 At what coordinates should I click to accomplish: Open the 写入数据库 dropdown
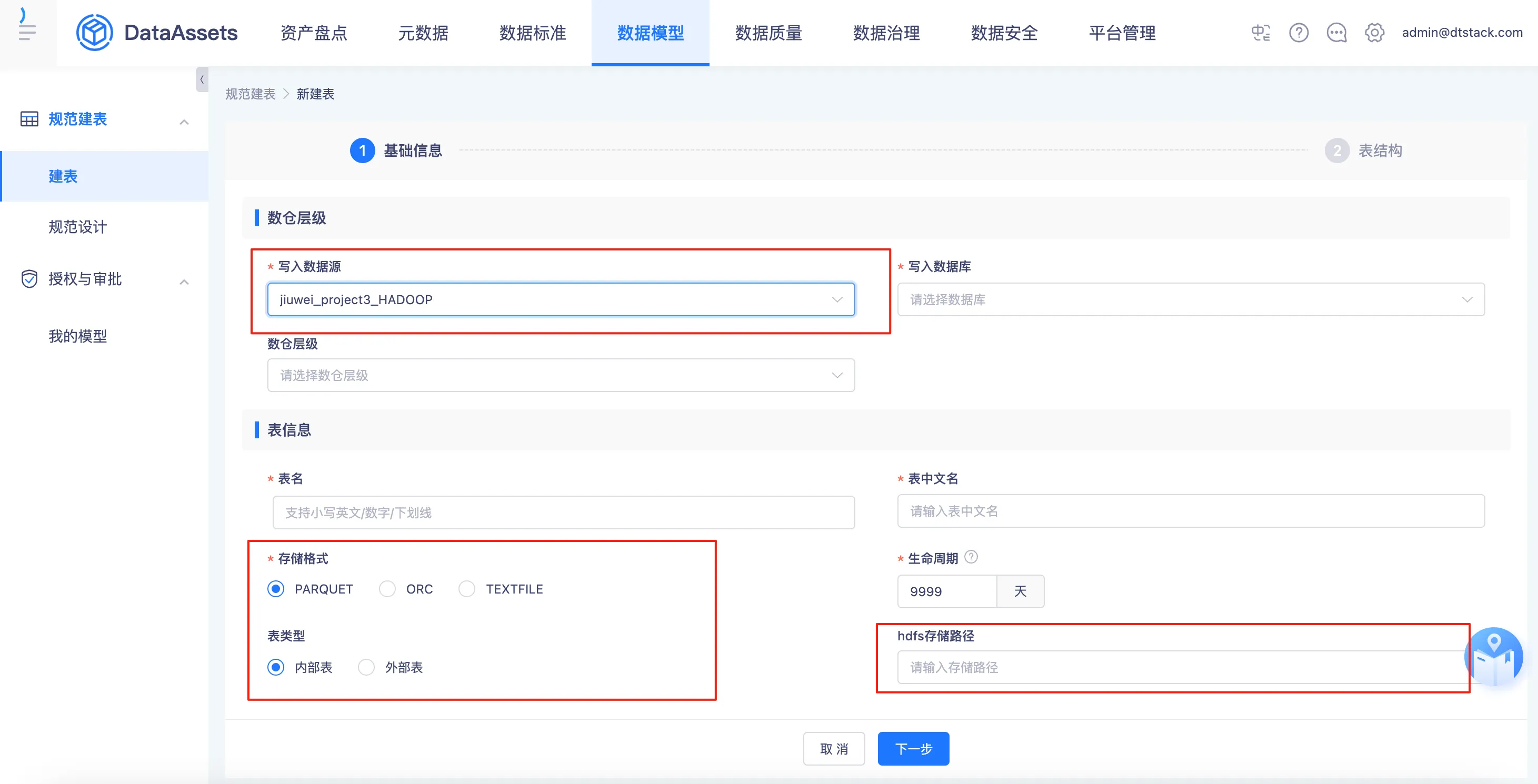pos(1191,299)
